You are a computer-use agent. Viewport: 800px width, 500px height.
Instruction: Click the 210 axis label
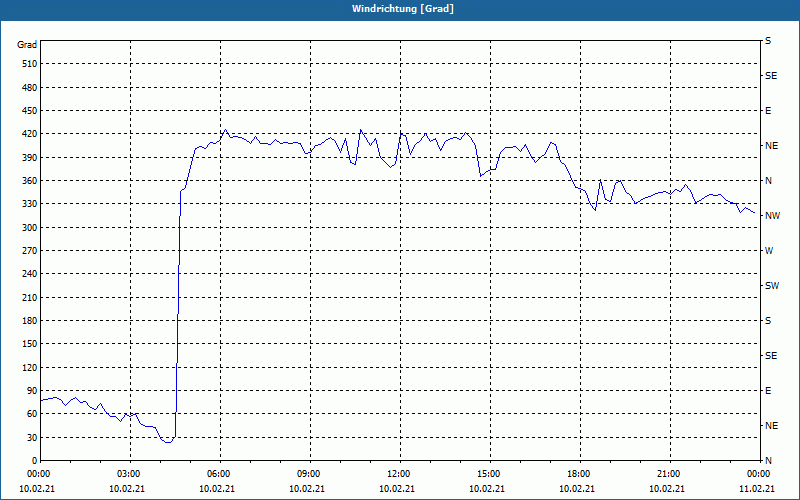click(30, 297)
